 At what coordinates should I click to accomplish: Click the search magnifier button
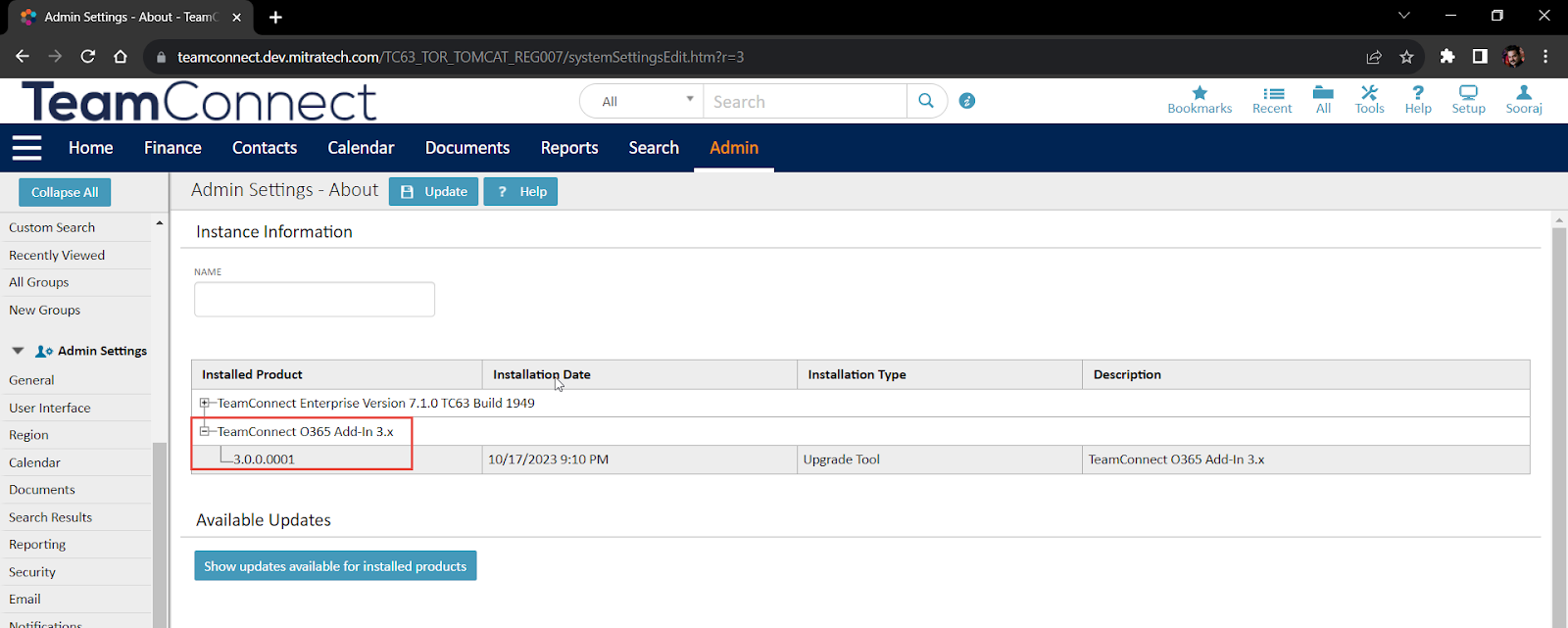point(926,101)
